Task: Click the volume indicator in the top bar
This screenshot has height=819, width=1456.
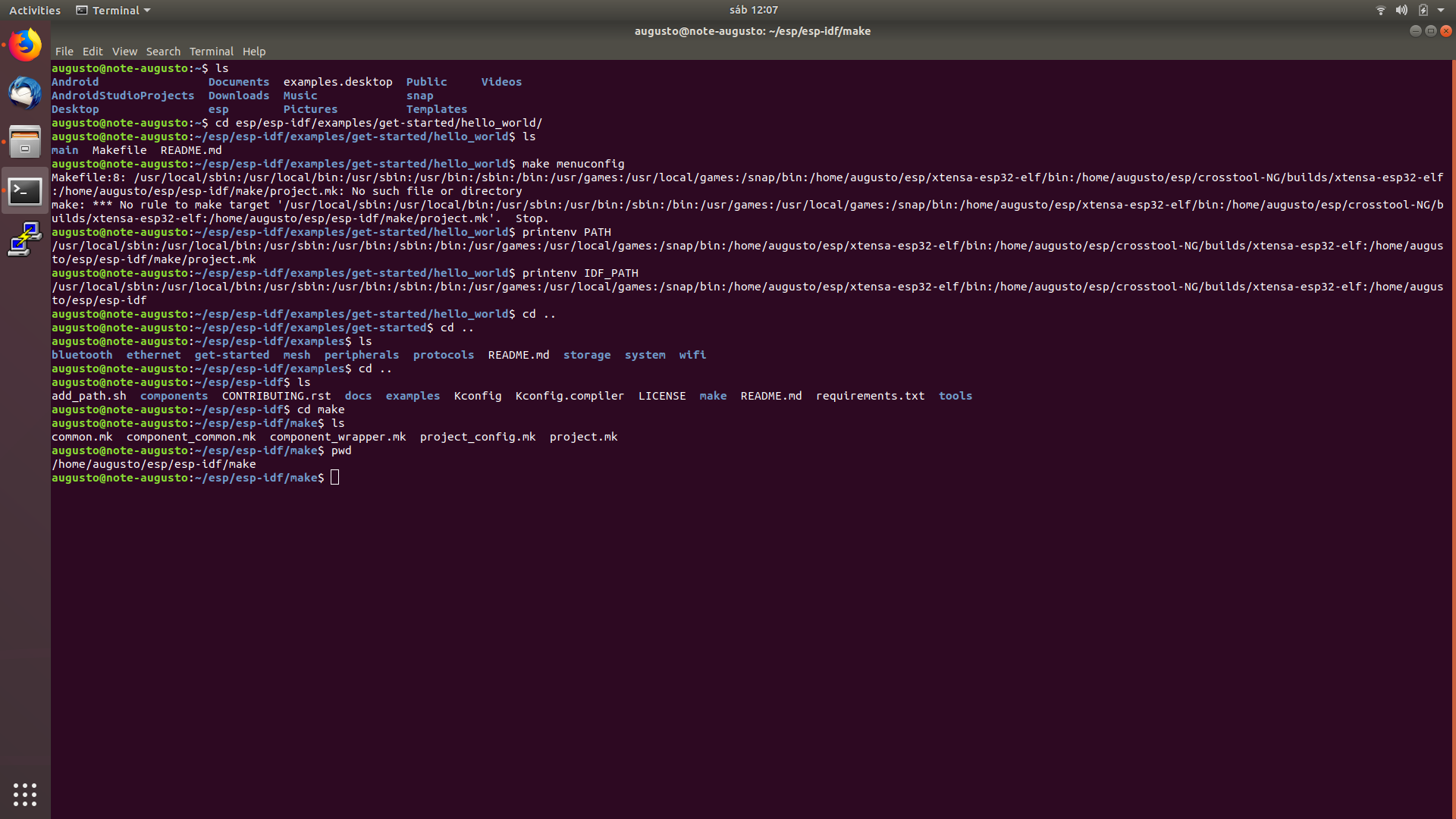Action: pyautogui.click(x=1401, y=10)
